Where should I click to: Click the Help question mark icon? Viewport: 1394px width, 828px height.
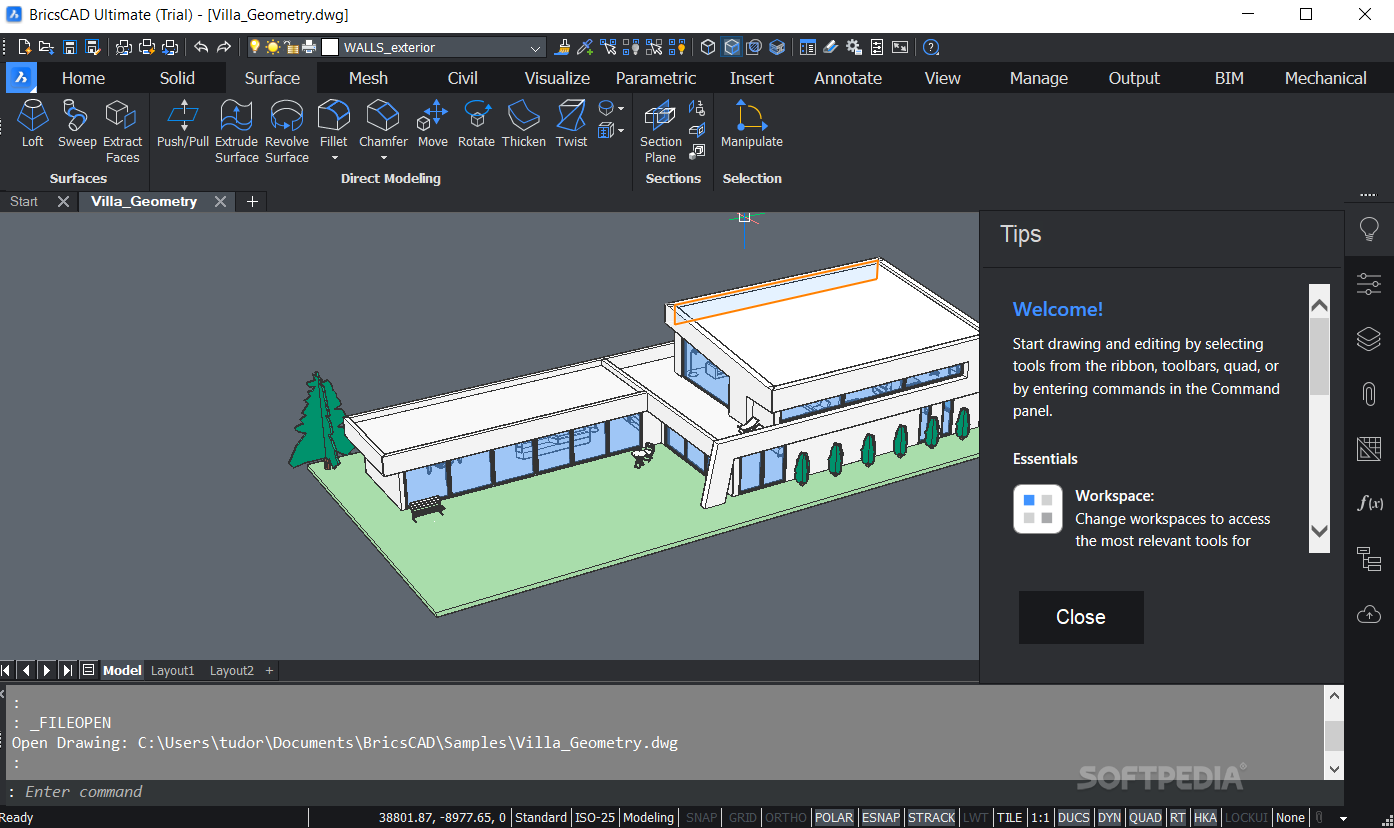tap(931, 47)
